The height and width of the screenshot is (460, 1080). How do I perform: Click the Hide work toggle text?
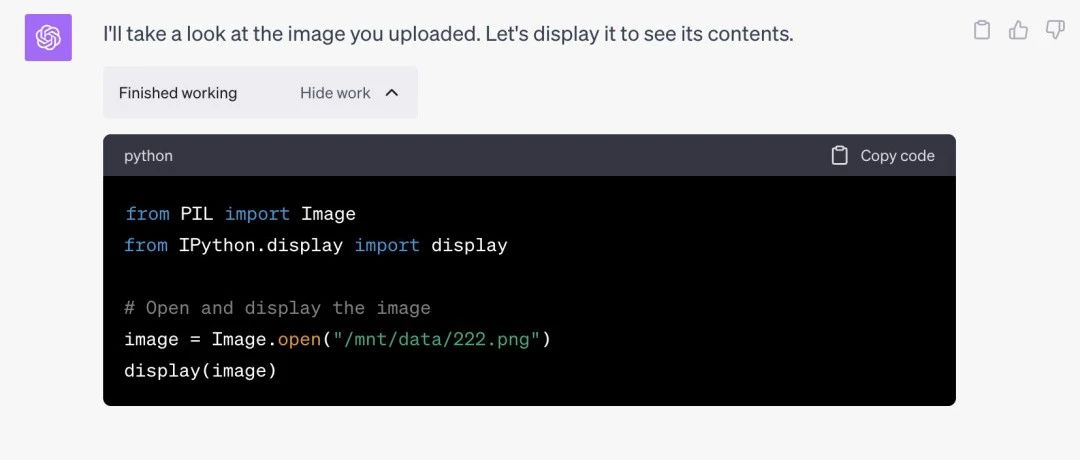tap(335, 93)
